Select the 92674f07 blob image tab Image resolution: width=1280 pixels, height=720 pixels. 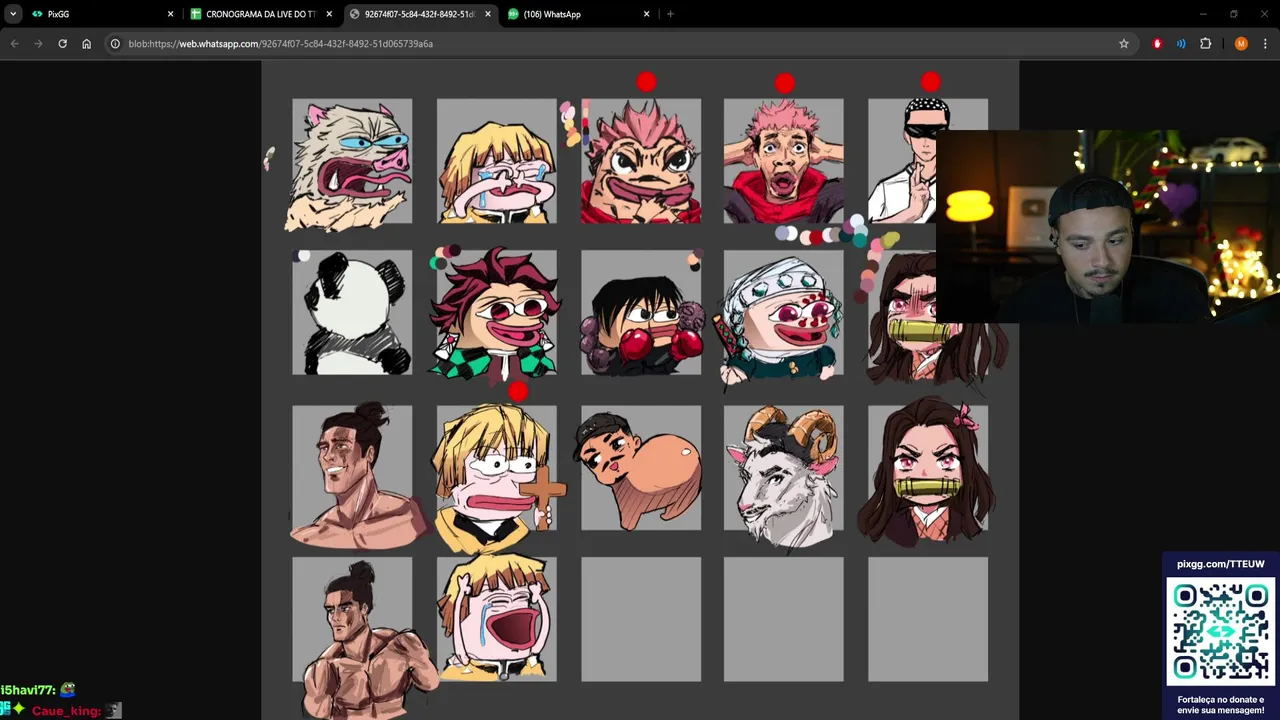pyautogui.click(x=420, y=14)
